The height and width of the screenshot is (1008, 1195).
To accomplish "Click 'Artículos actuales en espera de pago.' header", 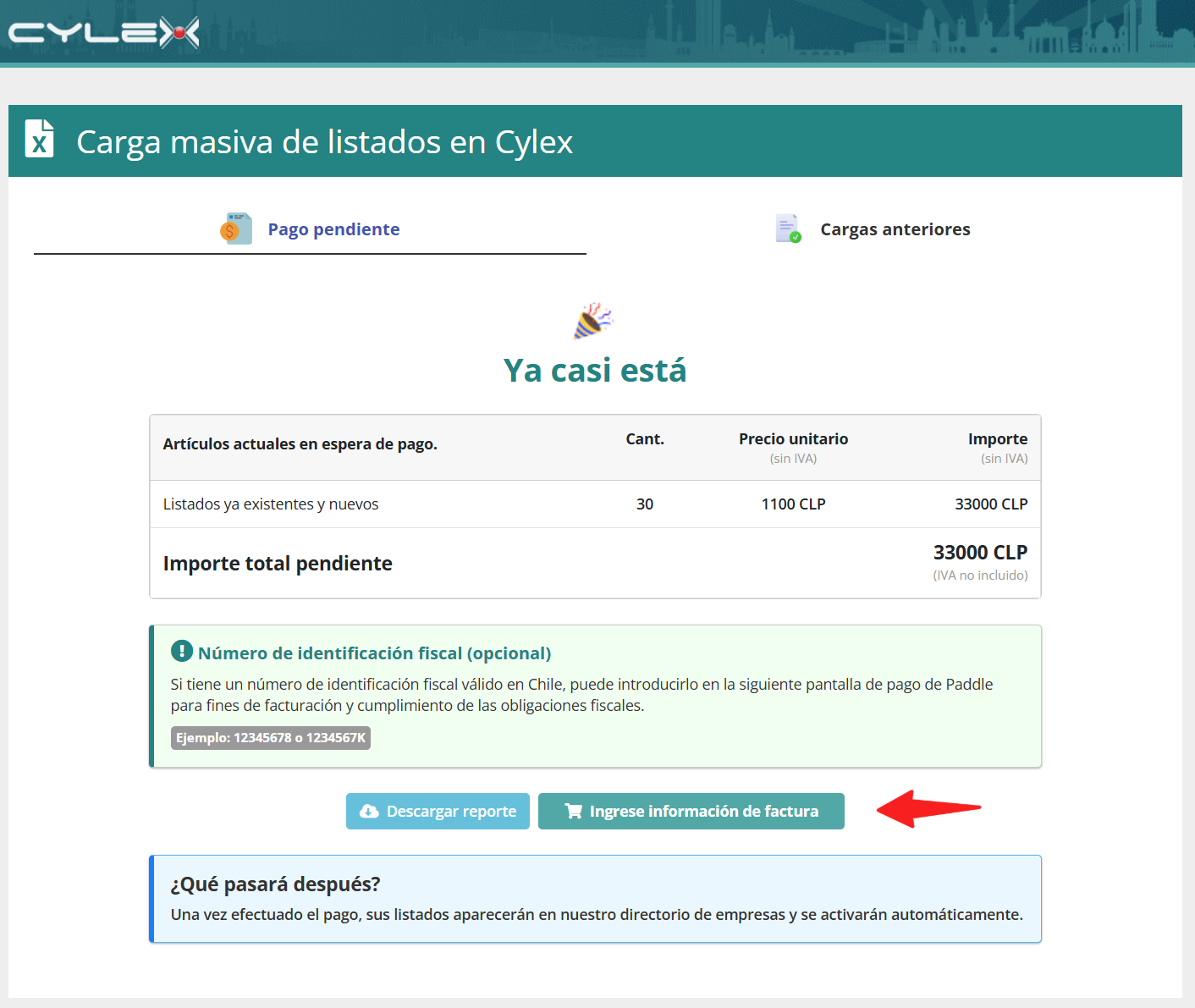I will [300, 444].
